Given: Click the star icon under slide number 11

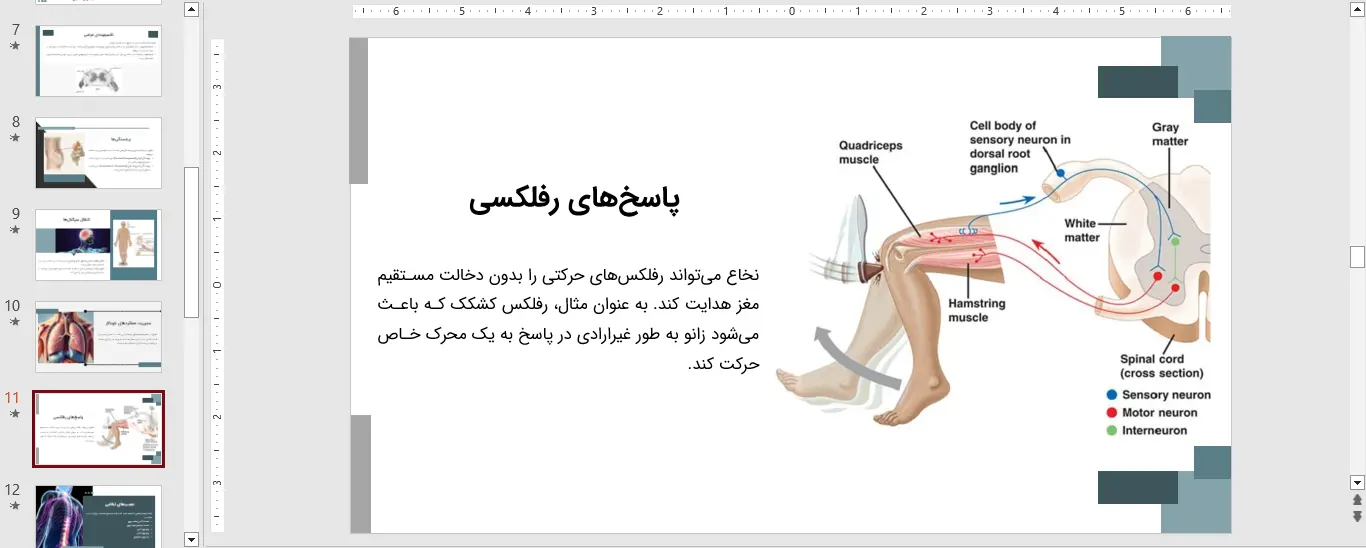Looking at the screenshot, I should 15,414.
